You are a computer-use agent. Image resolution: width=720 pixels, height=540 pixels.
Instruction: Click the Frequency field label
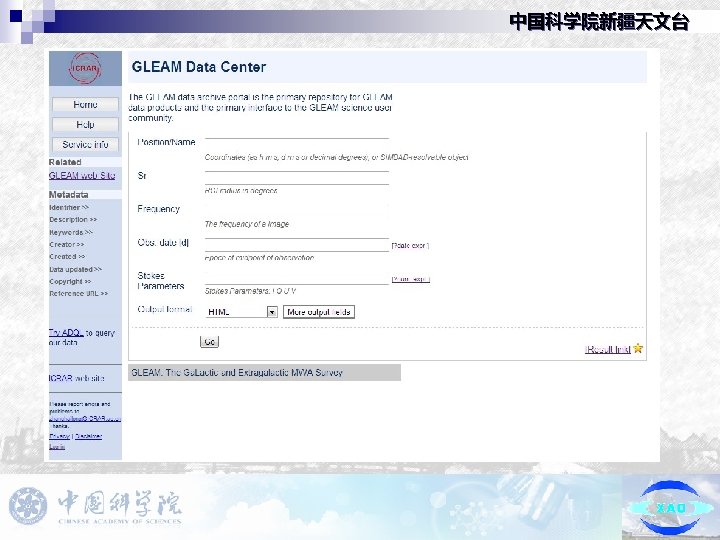pos(158,209)
